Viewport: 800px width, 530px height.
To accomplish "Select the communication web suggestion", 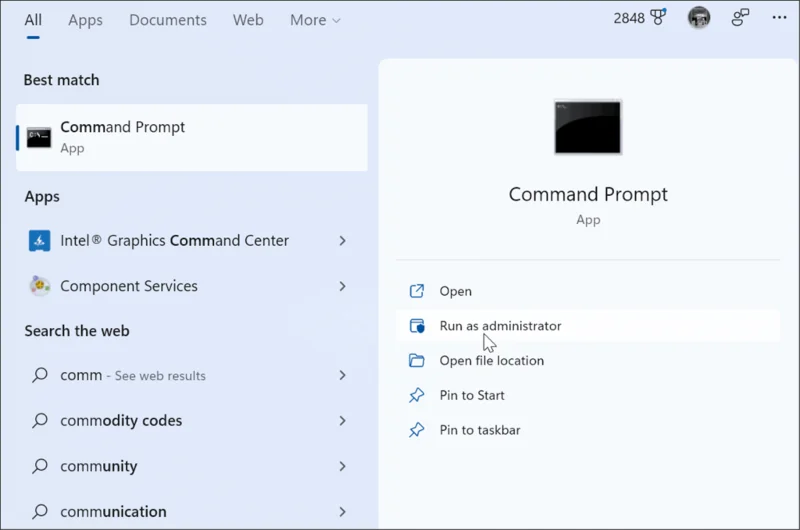I will pyautogui.click(x=113, y=512).
